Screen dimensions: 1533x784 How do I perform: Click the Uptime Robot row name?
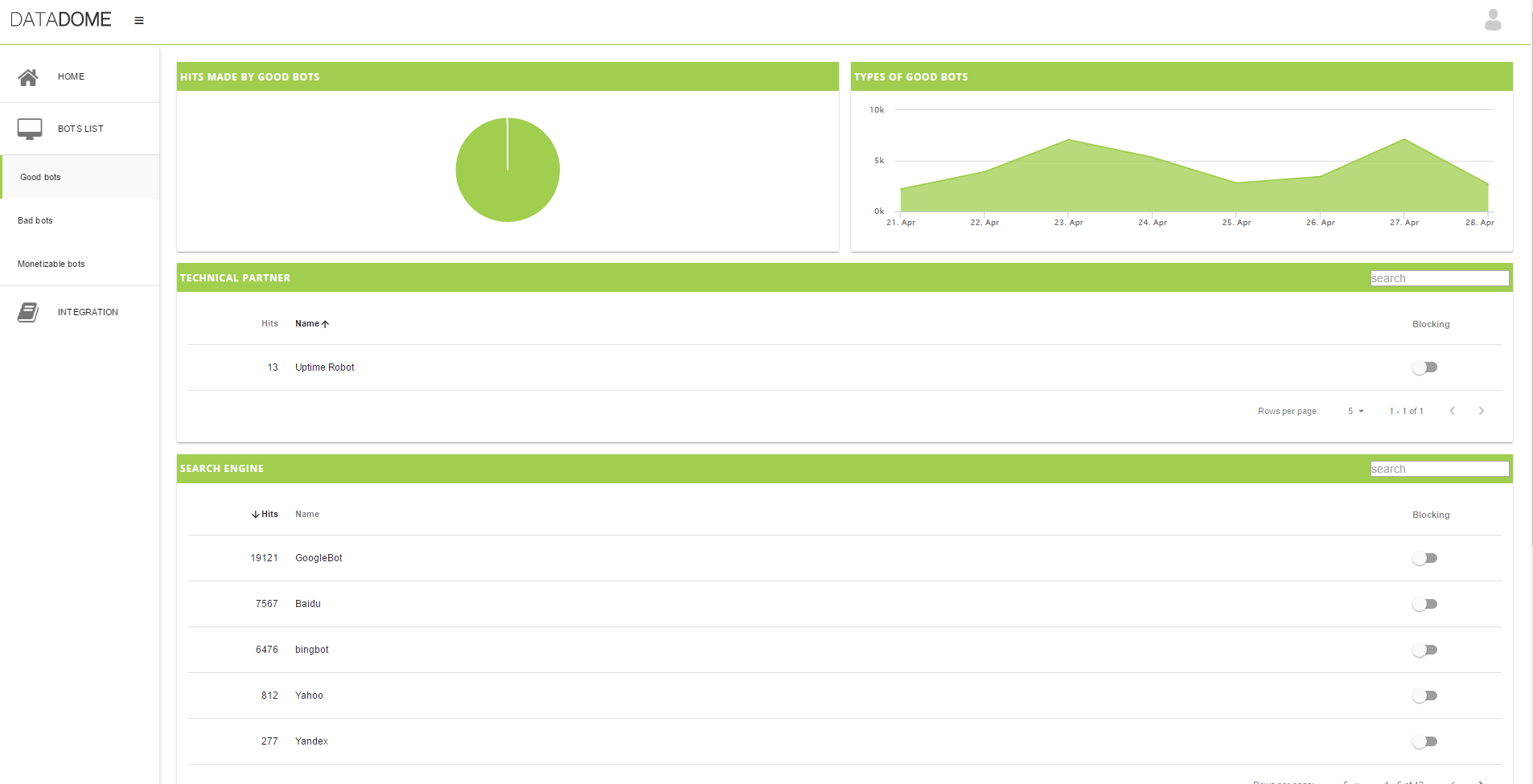pos(325,367)
